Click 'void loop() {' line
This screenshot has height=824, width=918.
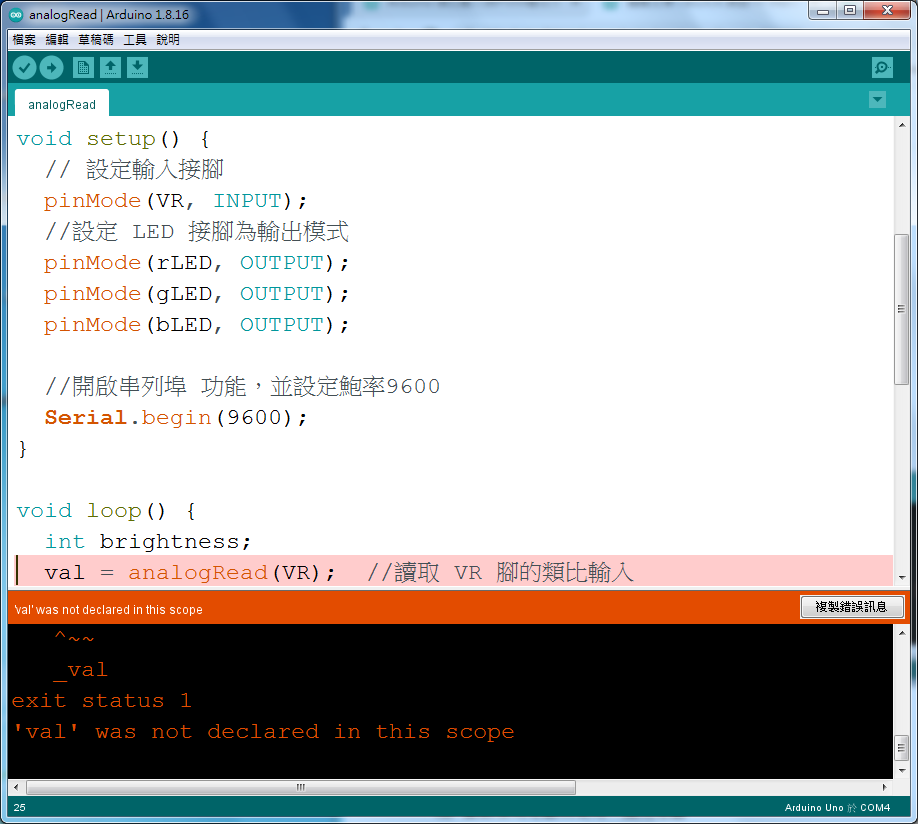coord(106,511)
